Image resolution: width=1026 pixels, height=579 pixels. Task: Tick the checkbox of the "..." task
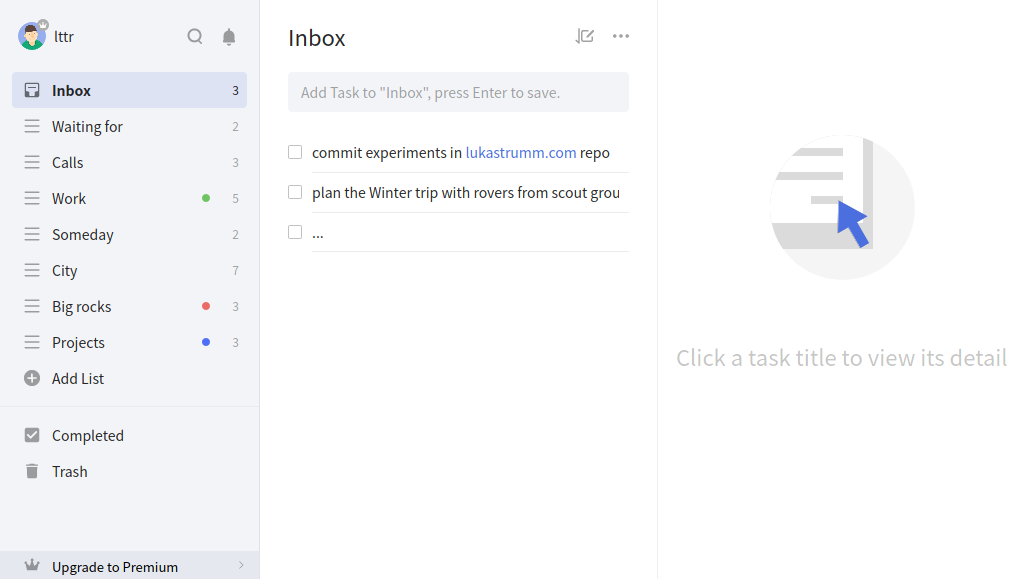(295, 232)
